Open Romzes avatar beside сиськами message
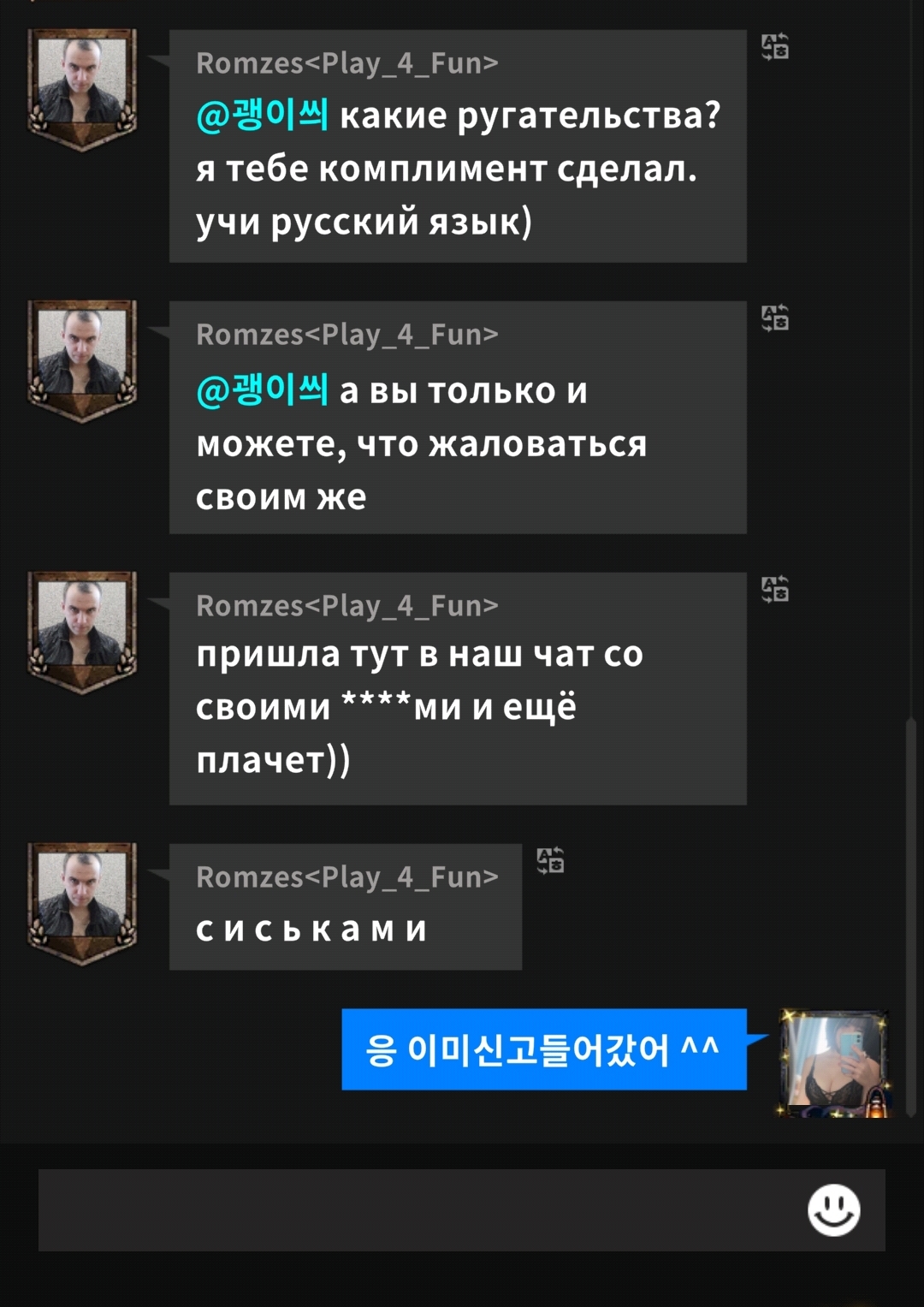The image size is (924, 1307). (x=82, y=903)
